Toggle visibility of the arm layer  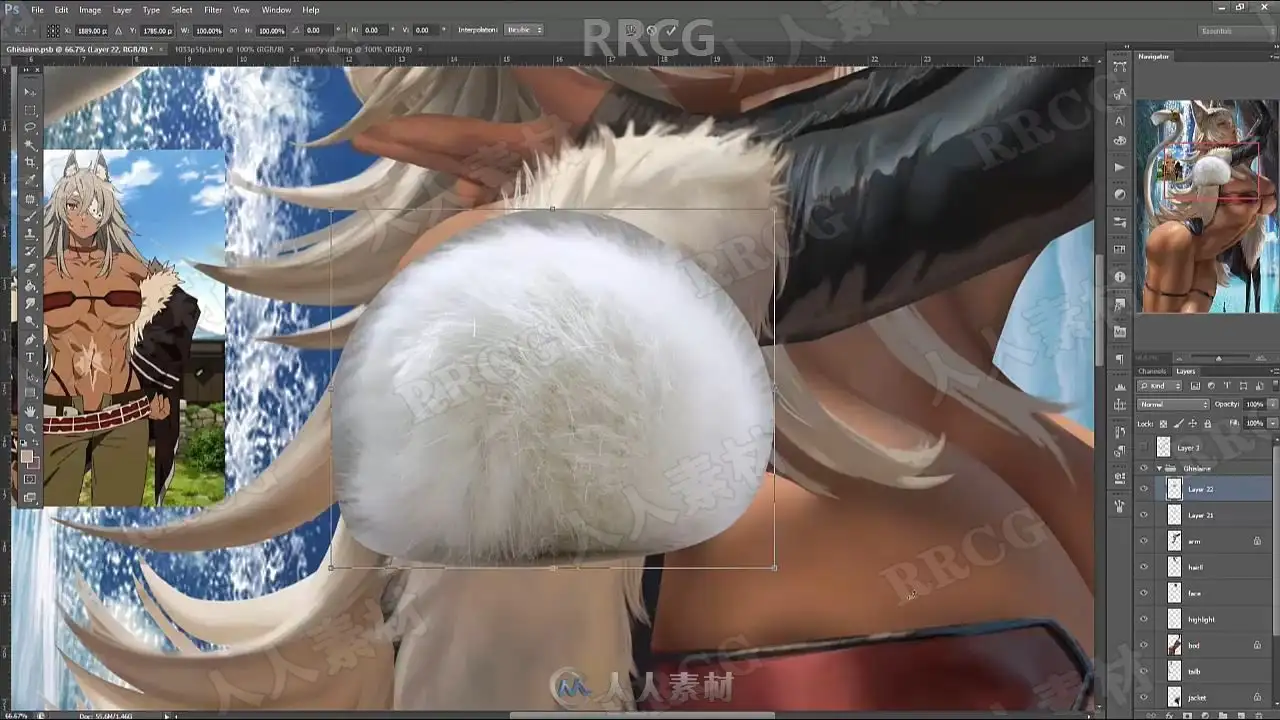(x=1144, y=541)
